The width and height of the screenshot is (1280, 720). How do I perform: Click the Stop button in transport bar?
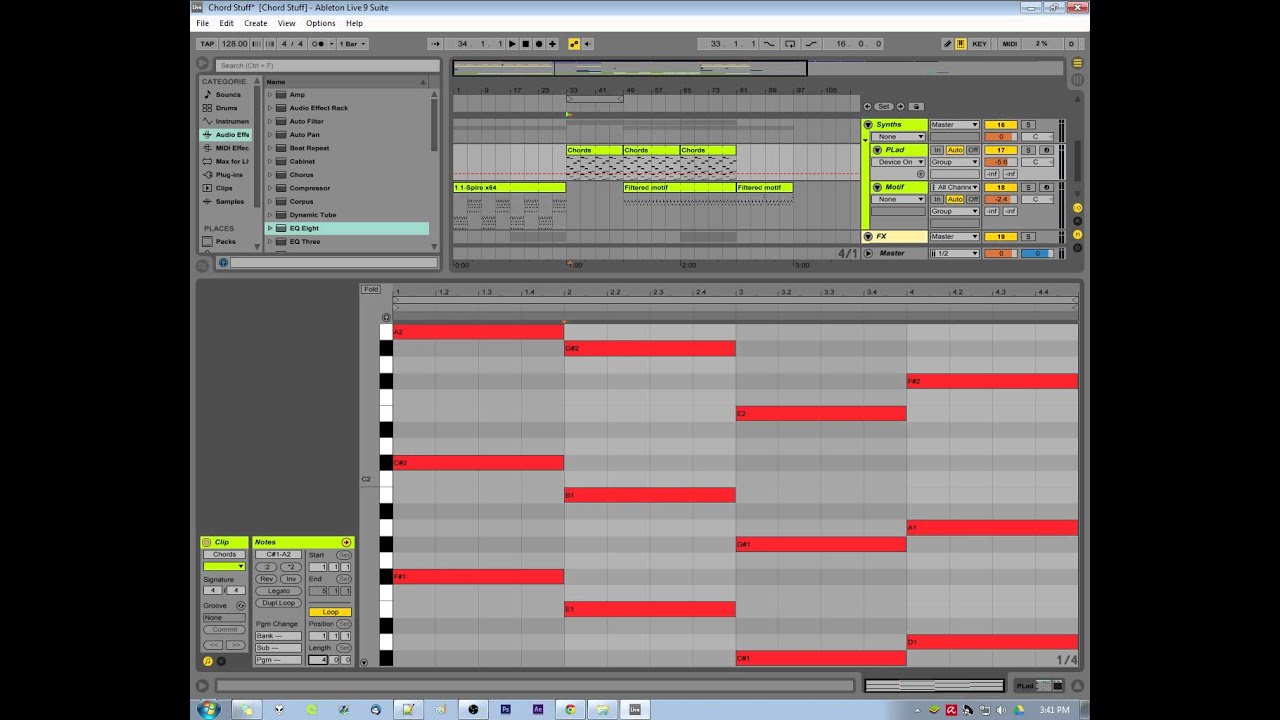click(526, 44)
